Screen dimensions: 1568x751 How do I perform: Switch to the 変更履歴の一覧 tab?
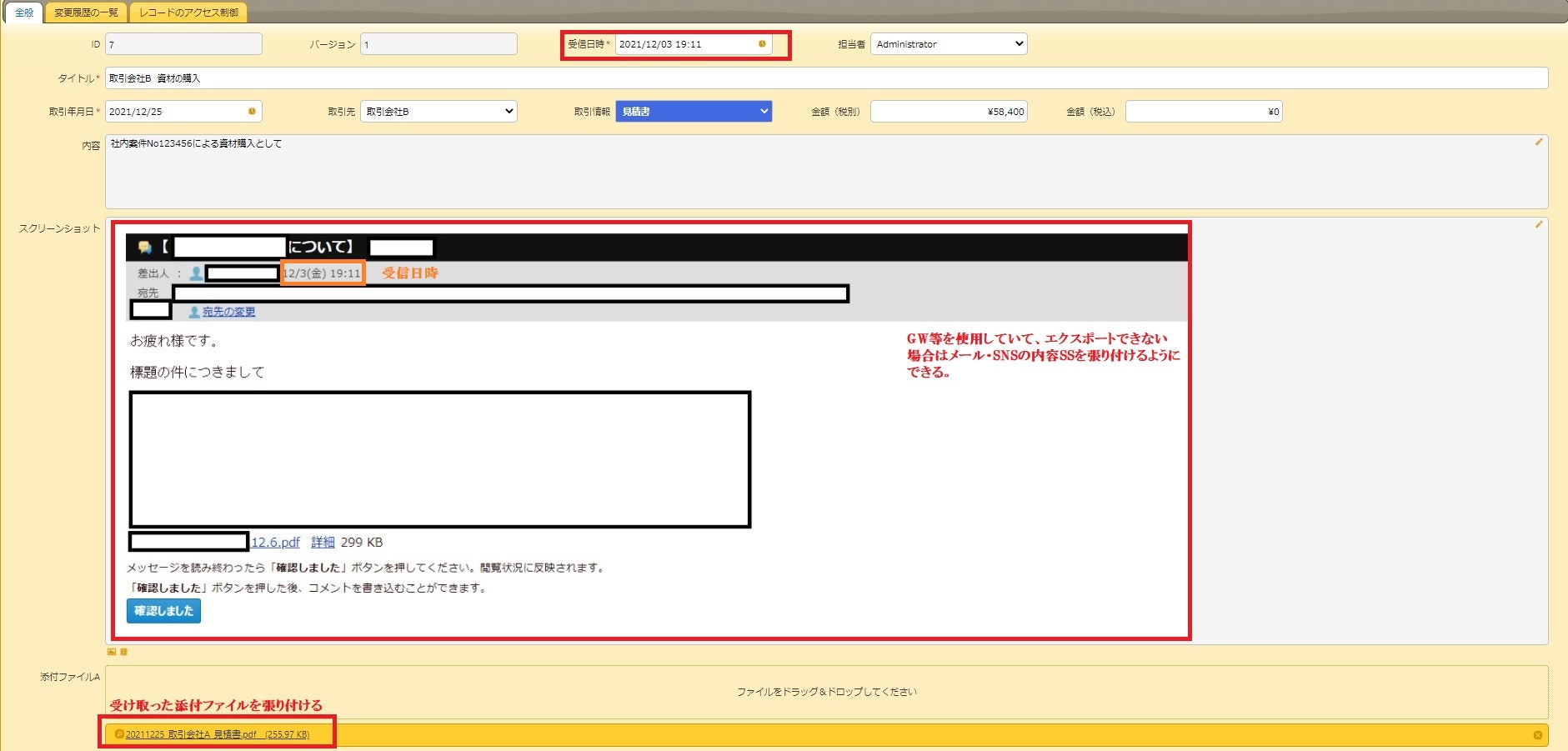coord(87,13)
